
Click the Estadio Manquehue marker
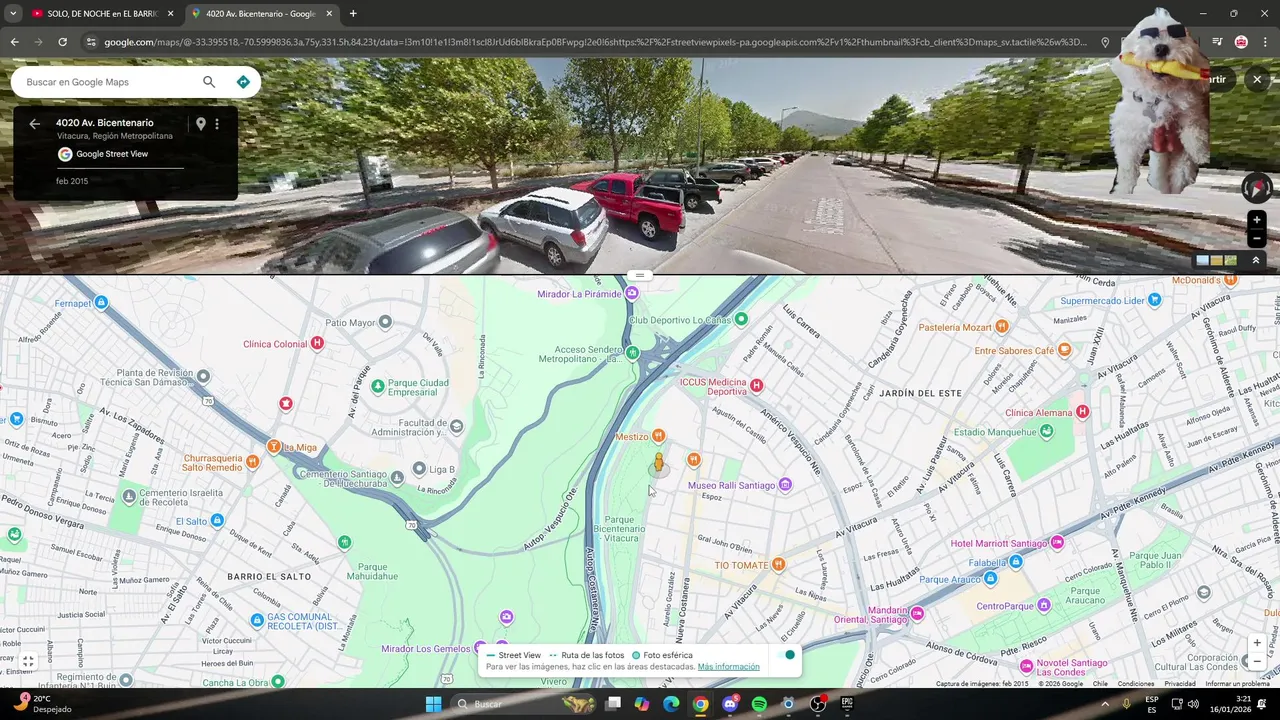1046,431
